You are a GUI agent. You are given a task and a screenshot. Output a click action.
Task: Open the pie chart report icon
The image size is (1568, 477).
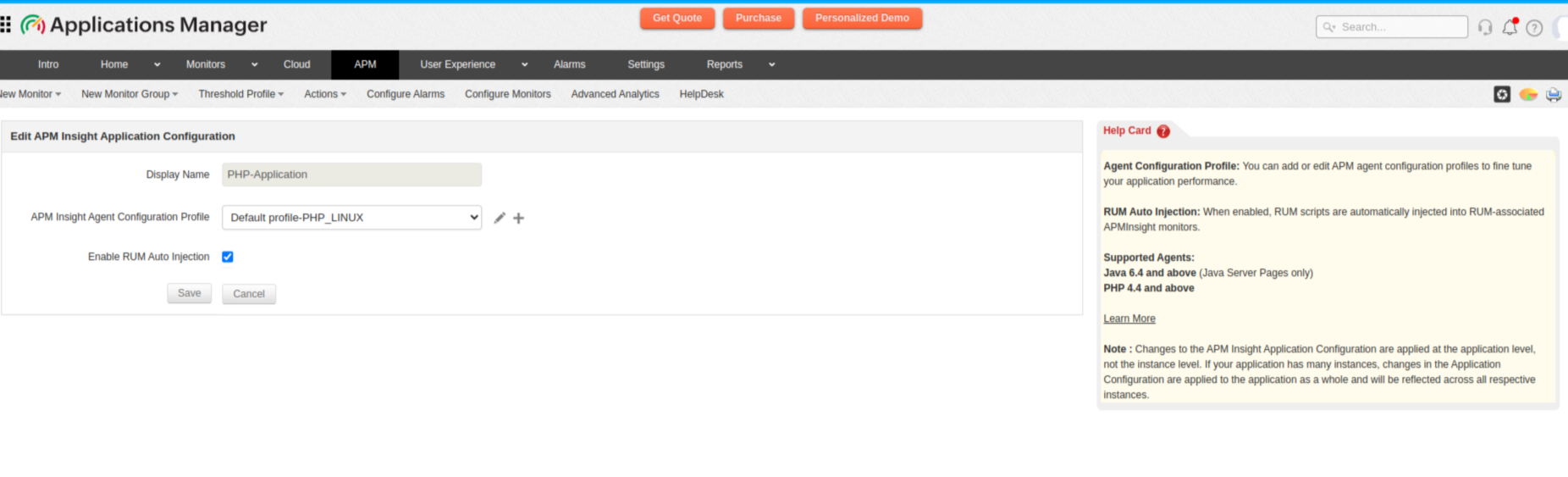point(1528,94)
